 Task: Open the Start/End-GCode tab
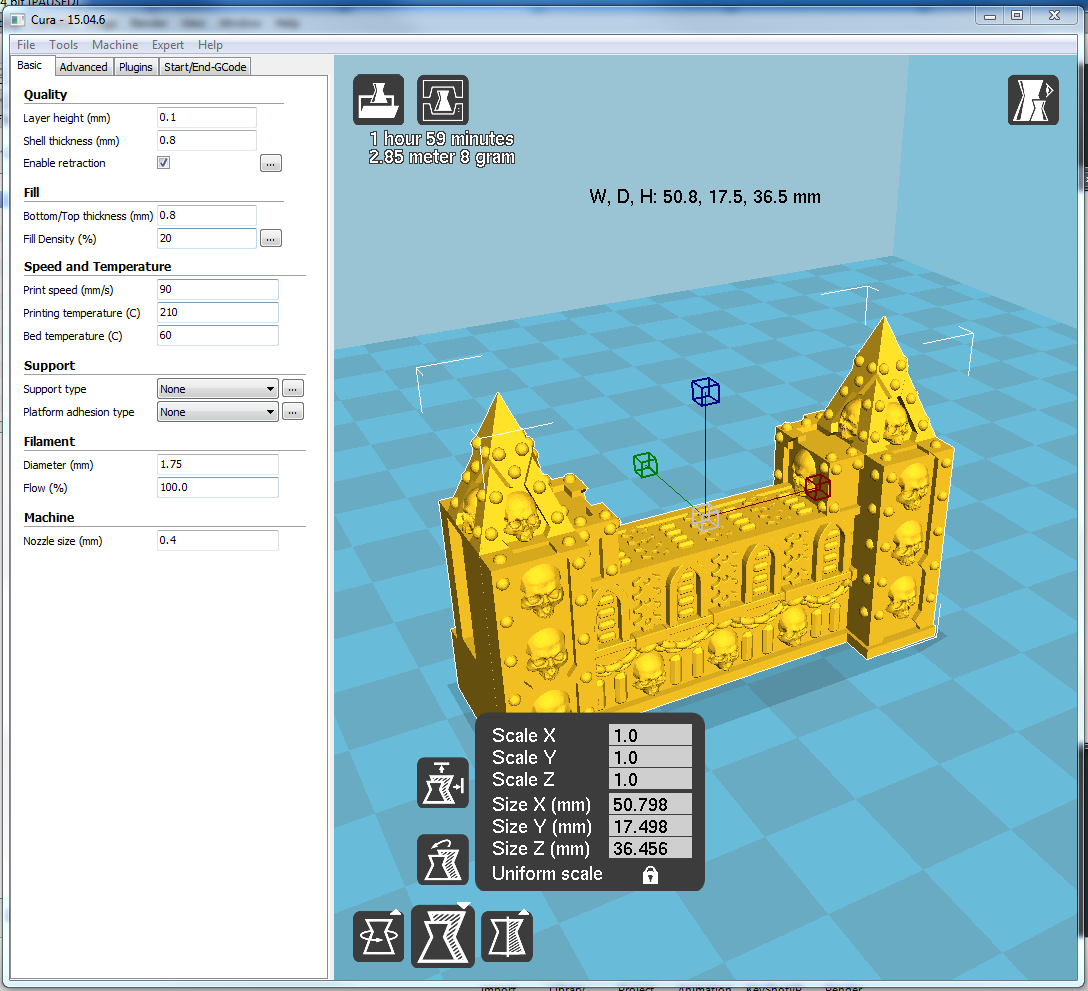(205, 67)
